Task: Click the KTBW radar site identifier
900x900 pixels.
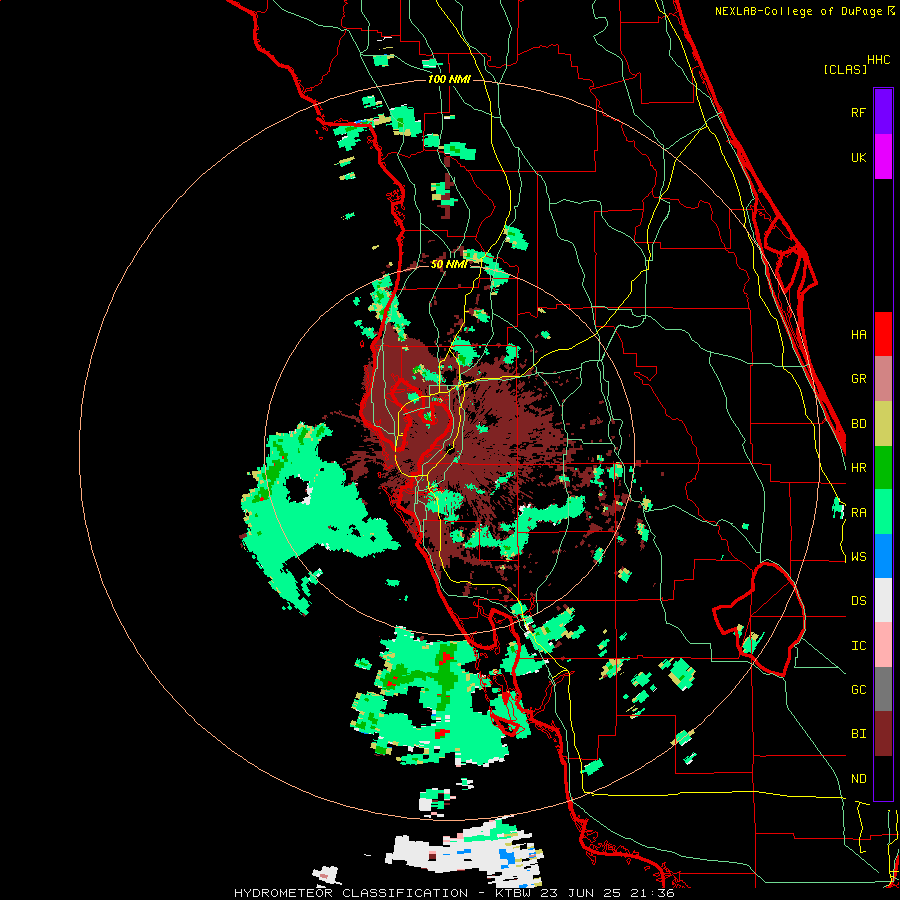Action: (x=512, y=893)
